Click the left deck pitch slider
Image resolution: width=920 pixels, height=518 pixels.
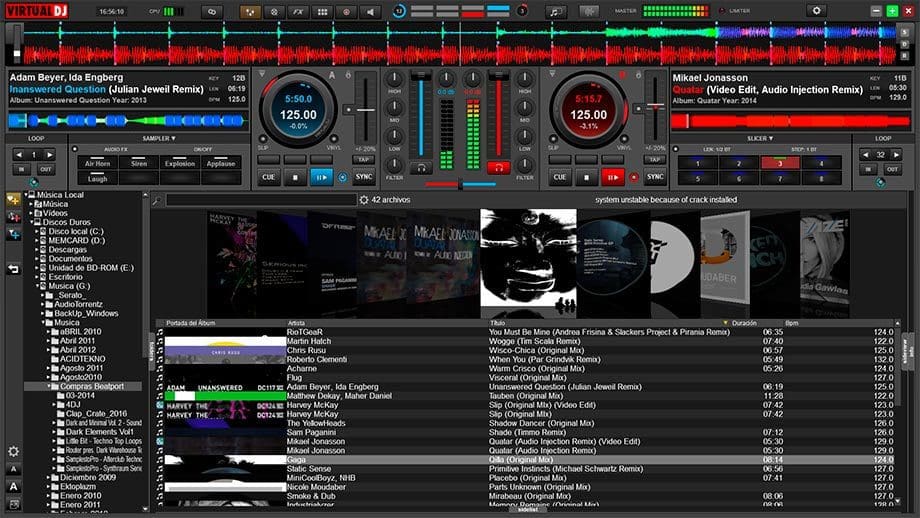click(x=366, y=110)
